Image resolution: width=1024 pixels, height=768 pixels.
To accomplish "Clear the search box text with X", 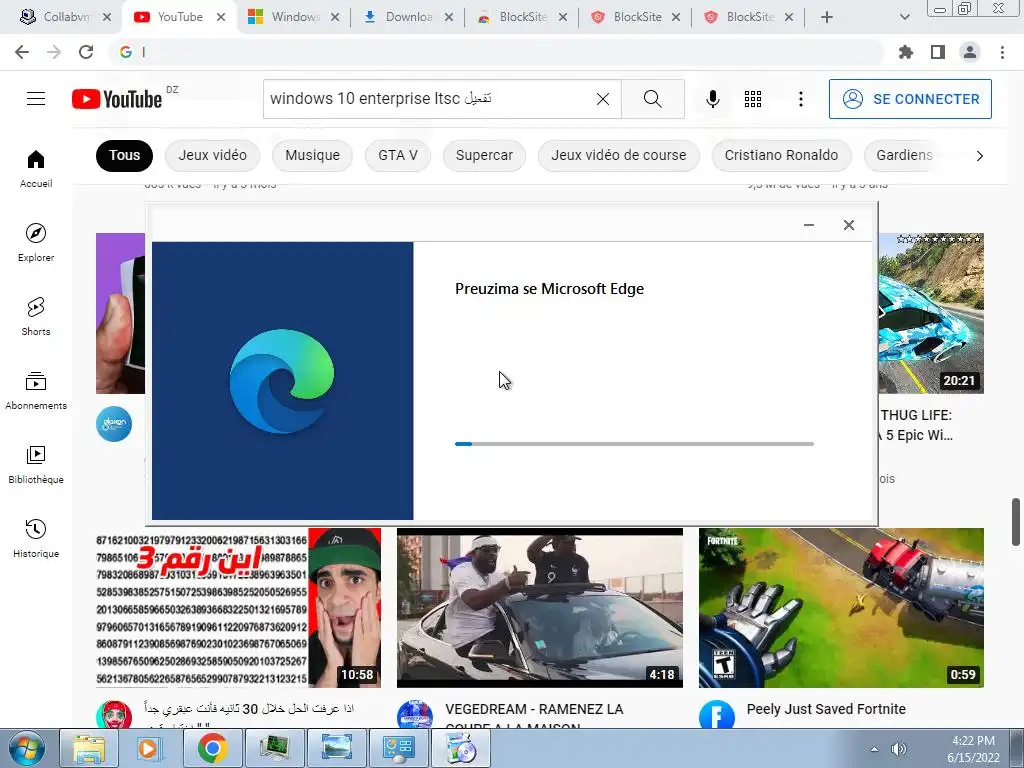I will point(603,99).
